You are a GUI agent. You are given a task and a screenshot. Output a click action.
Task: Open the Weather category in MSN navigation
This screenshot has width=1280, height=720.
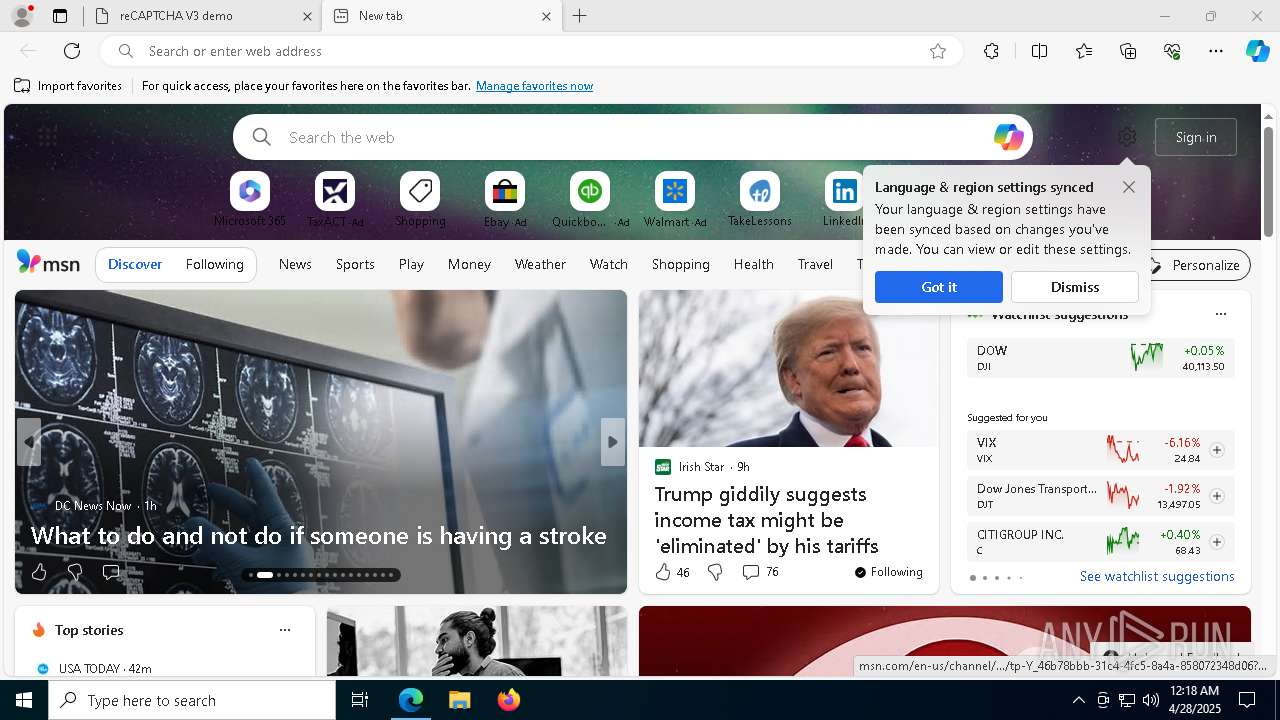point(540,264)
